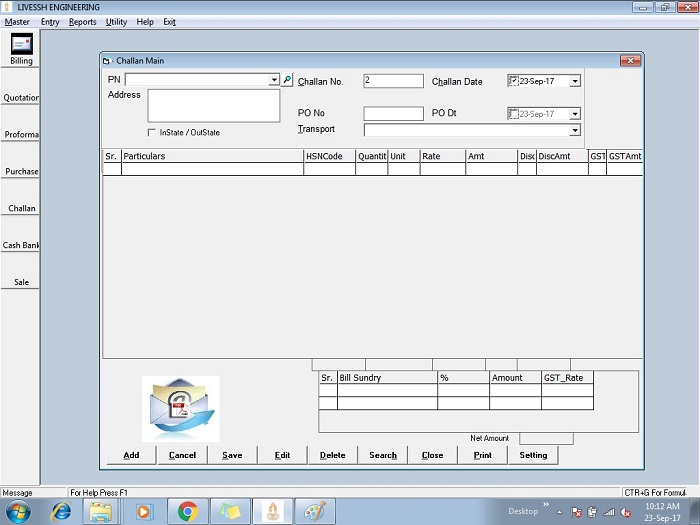This screenshot has width=700, height=525.
Task: Select the Quotation module in sidebar
Action: [x=21, y=98]
